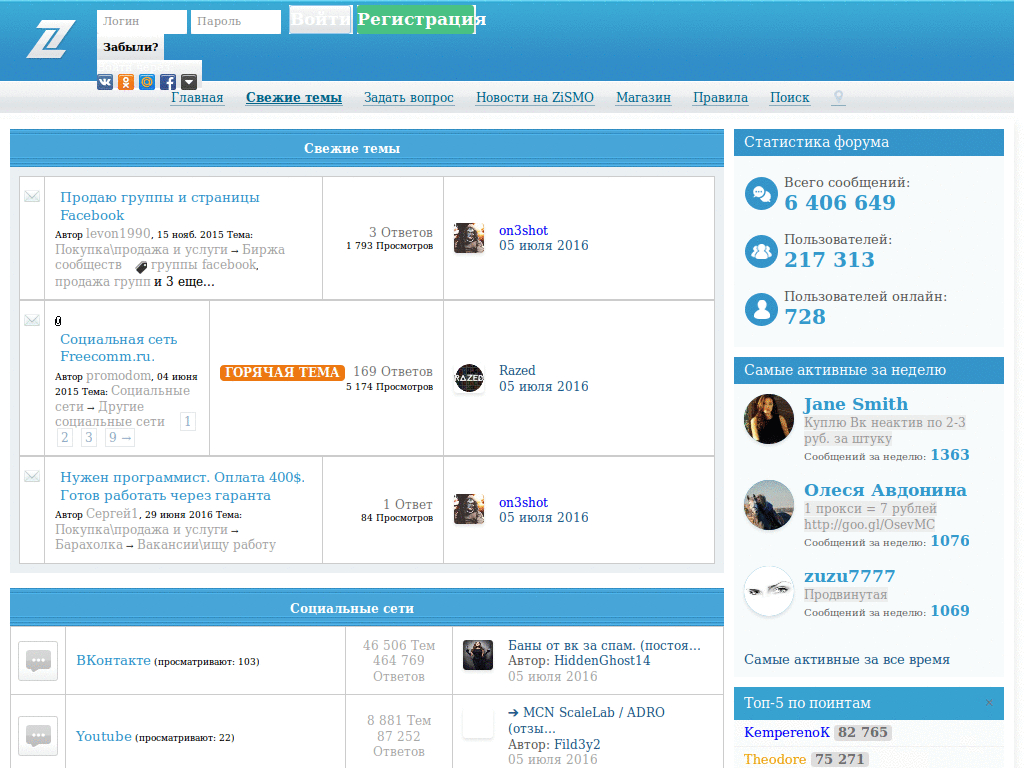
Task: Open Задать вопрос menu item
Action: pyautogui.click(x=409, y=98)
